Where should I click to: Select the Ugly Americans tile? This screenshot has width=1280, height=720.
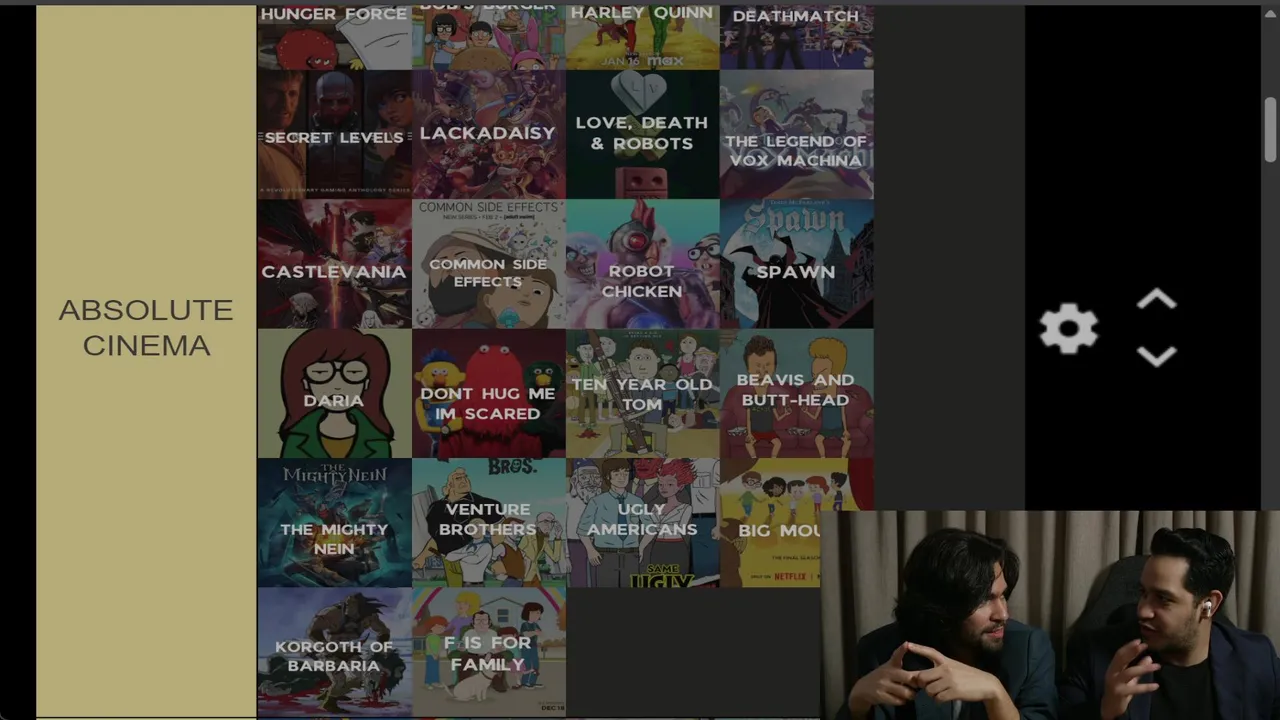click(x=642, y=522)
